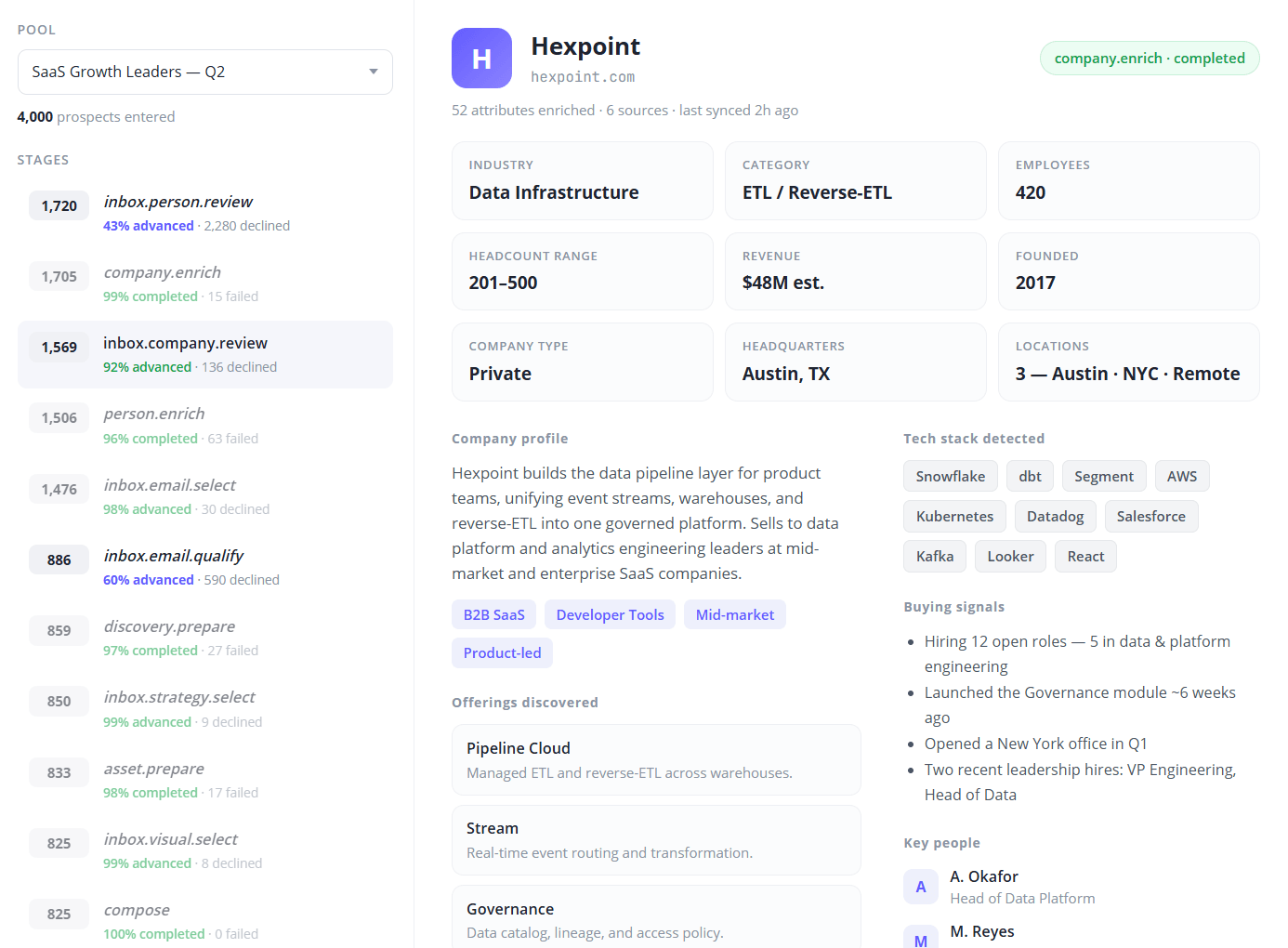Click the Snowflake tech chip
Image resolution: width=1288 pixels, height=948 pixels.
coord(951,476)
